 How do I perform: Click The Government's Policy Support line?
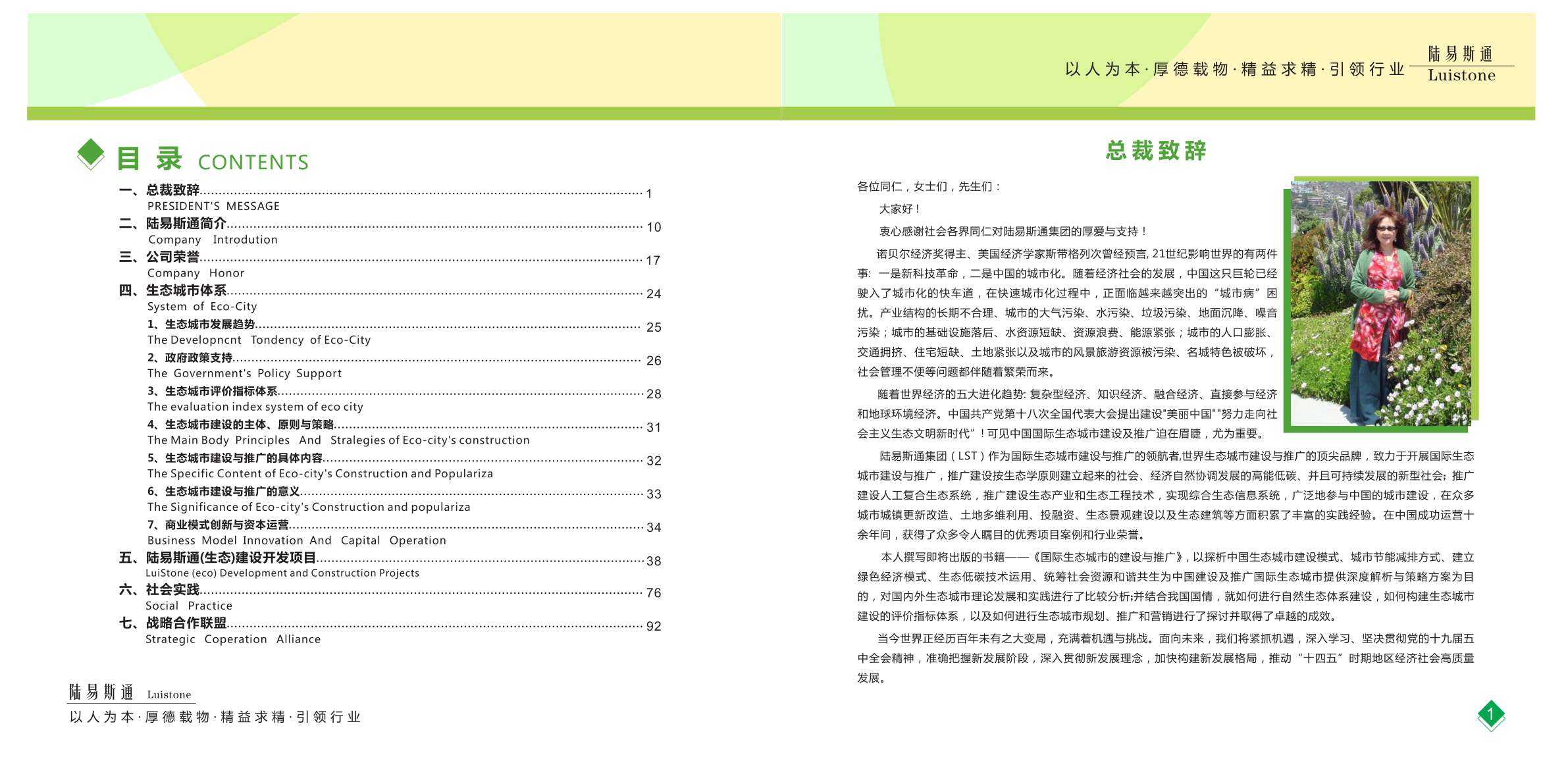[244, 374]
